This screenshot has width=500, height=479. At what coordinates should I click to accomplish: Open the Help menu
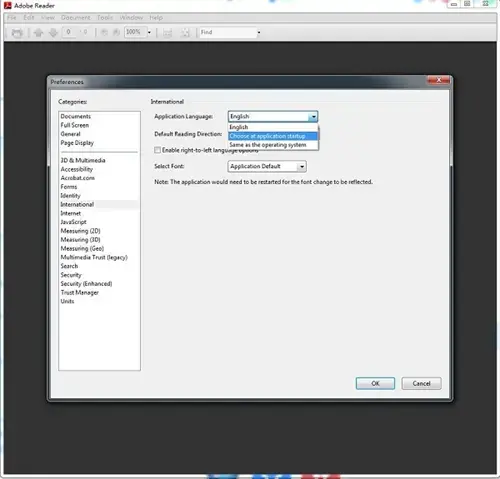click(156, 18)
